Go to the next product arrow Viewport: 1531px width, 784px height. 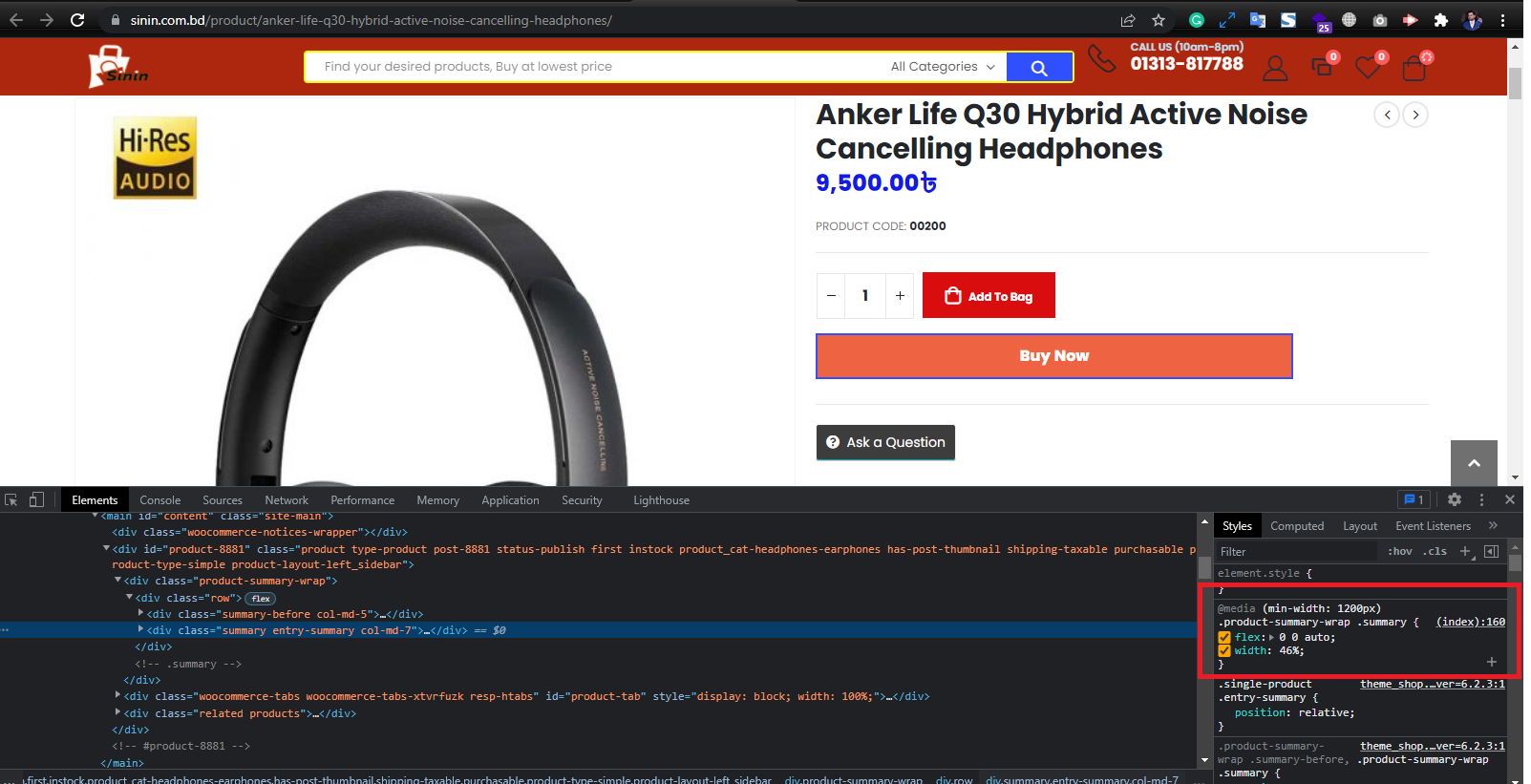(1415, 115)
